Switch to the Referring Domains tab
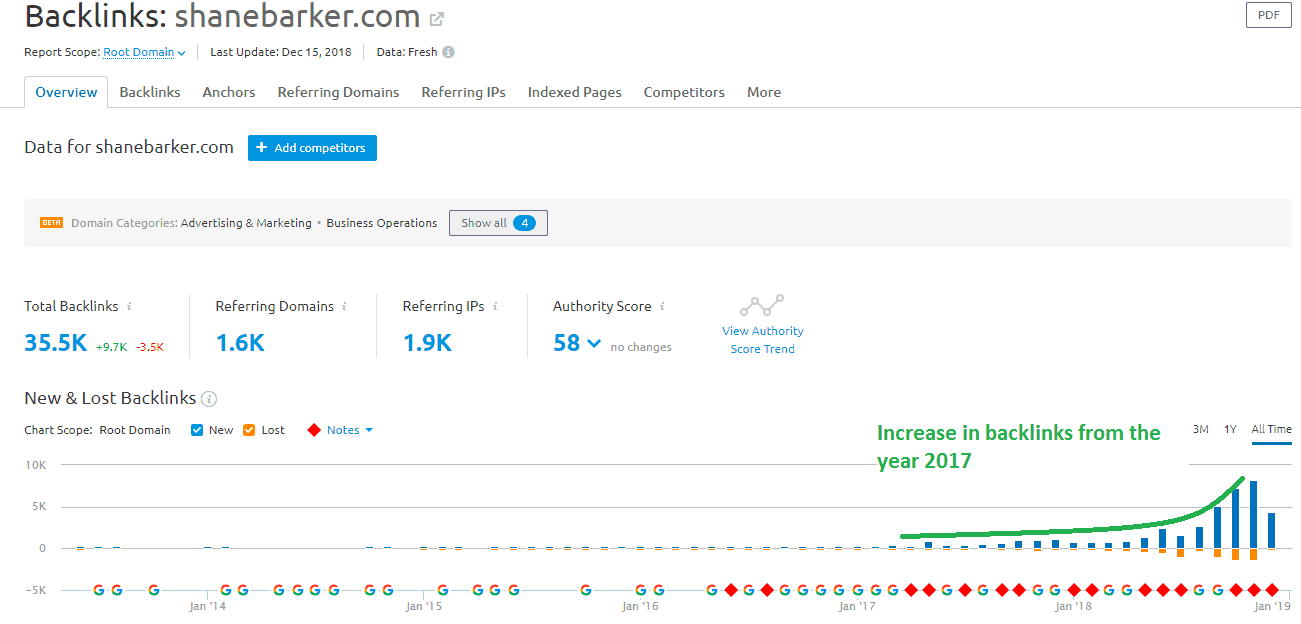Screen dimensions: 1301x624 [338, 92]
